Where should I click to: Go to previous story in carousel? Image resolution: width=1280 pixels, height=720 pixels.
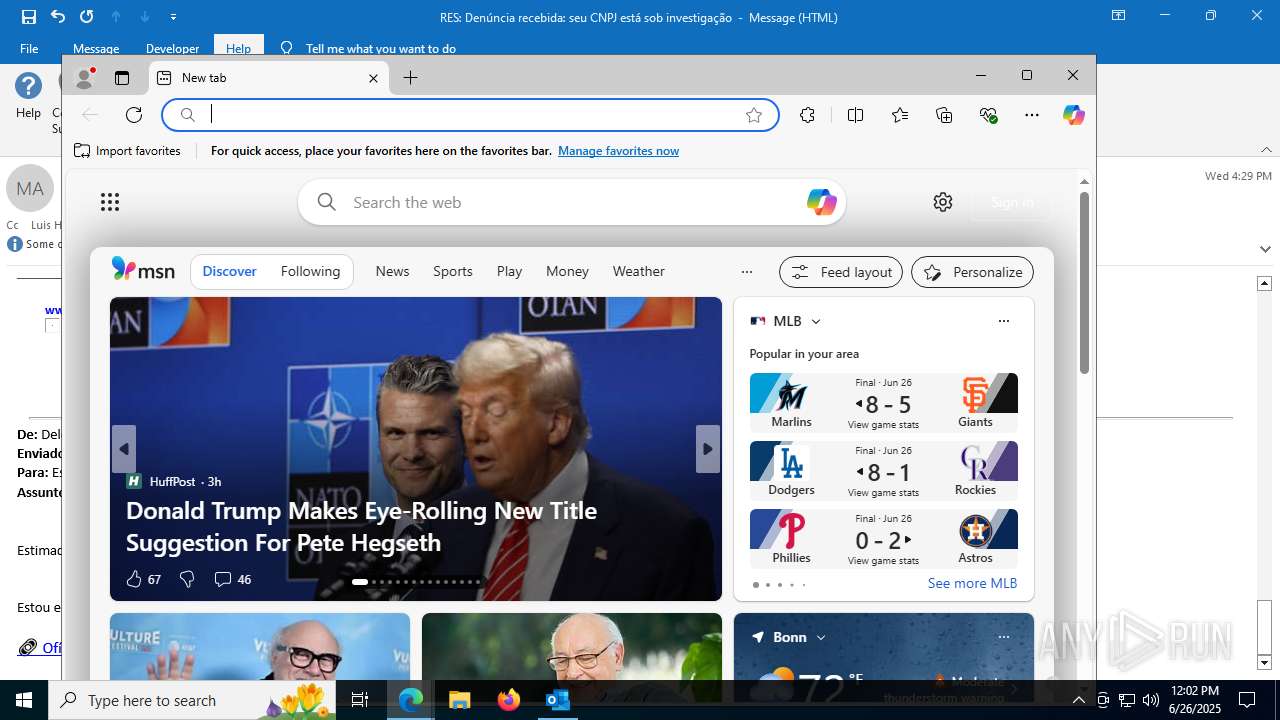[x=124, y=449]
